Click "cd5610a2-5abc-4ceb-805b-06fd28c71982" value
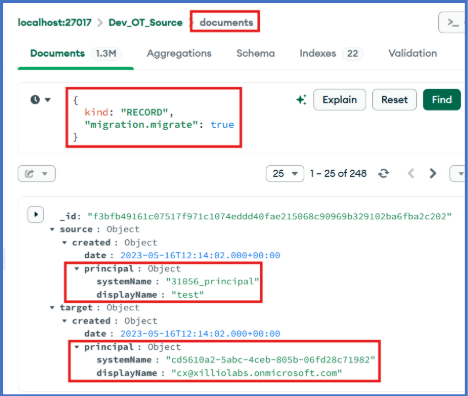 click(270, 360)
